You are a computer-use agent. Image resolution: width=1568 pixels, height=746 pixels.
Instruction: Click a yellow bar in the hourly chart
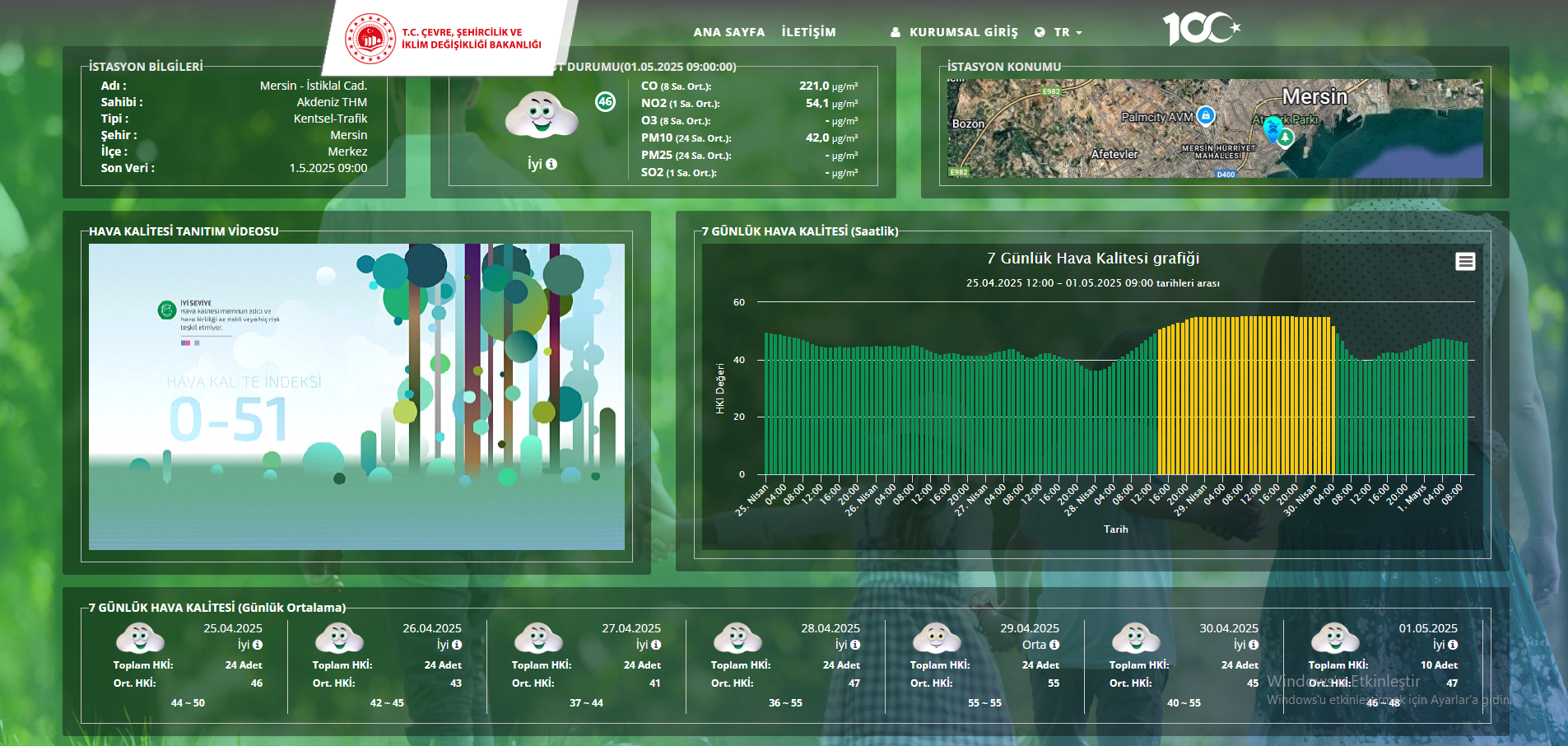pos(1243,395)
